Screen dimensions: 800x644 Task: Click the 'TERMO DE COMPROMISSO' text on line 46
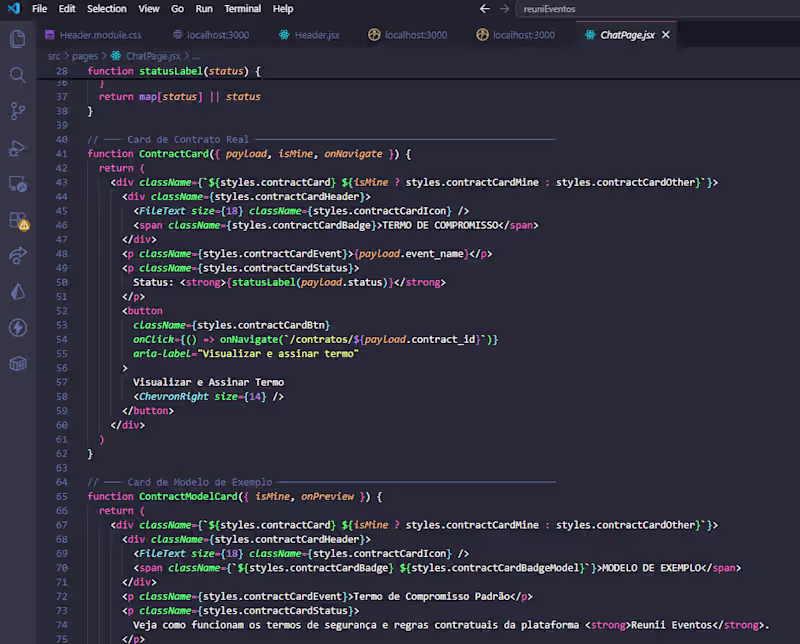click(440, 225)
